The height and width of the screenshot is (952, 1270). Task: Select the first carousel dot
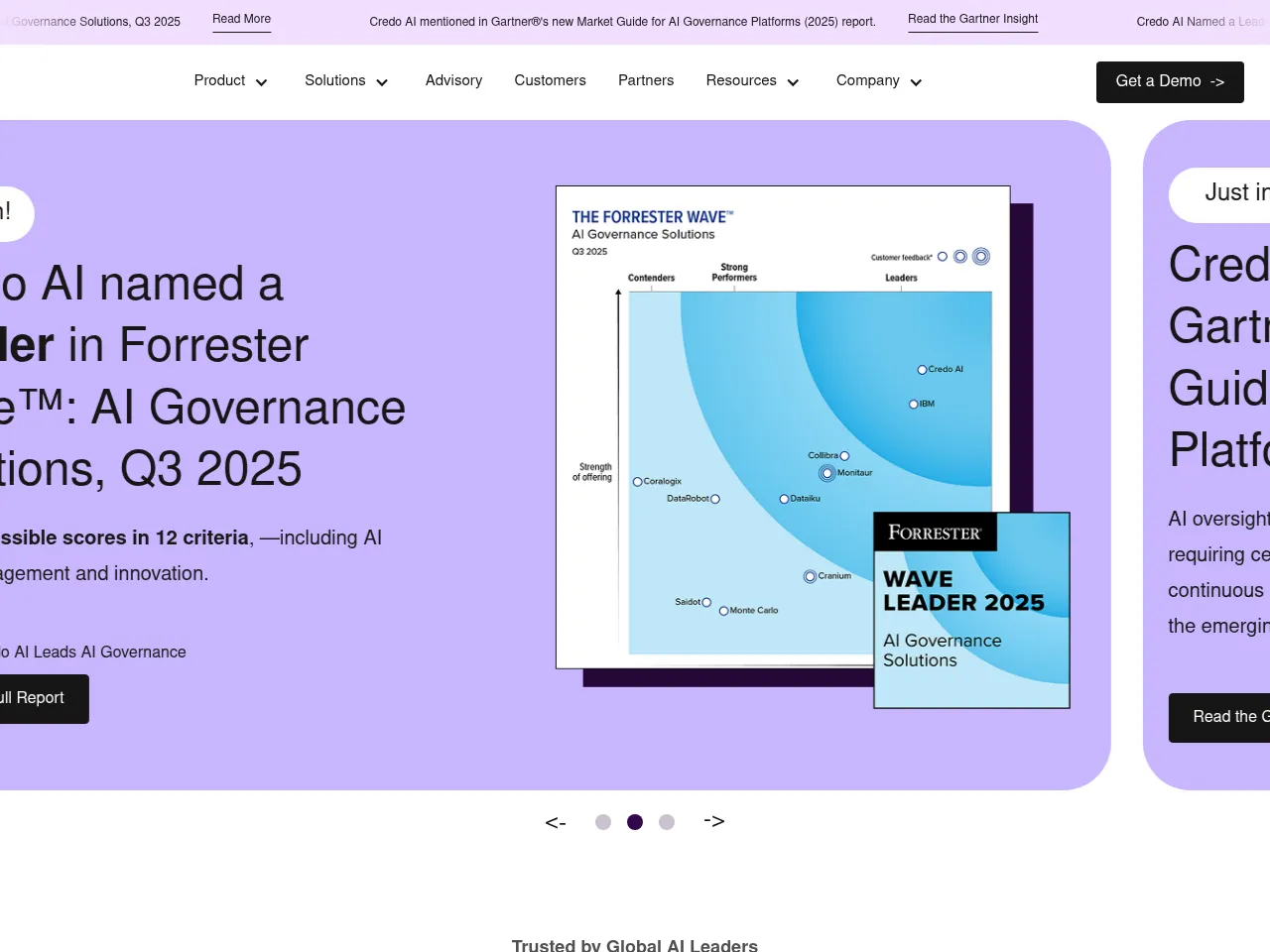click(x=603, y=822)
